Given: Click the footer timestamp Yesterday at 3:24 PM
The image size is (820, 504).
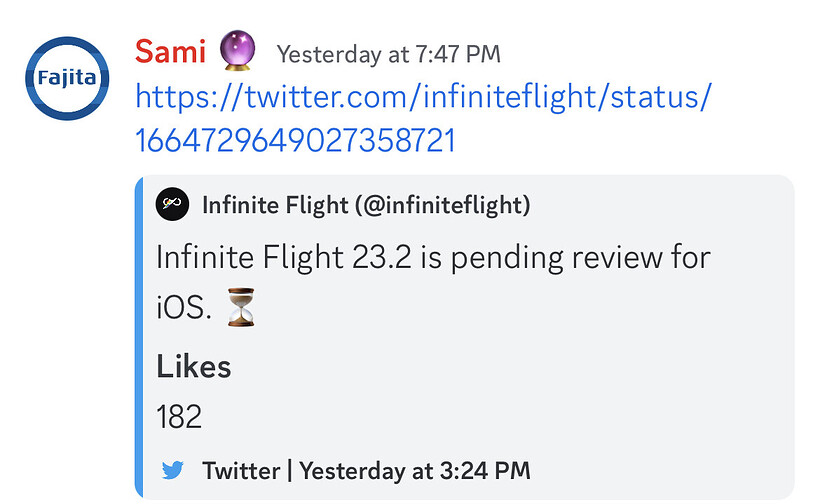Looking at the screenshot, I should [x=415, y=470].
